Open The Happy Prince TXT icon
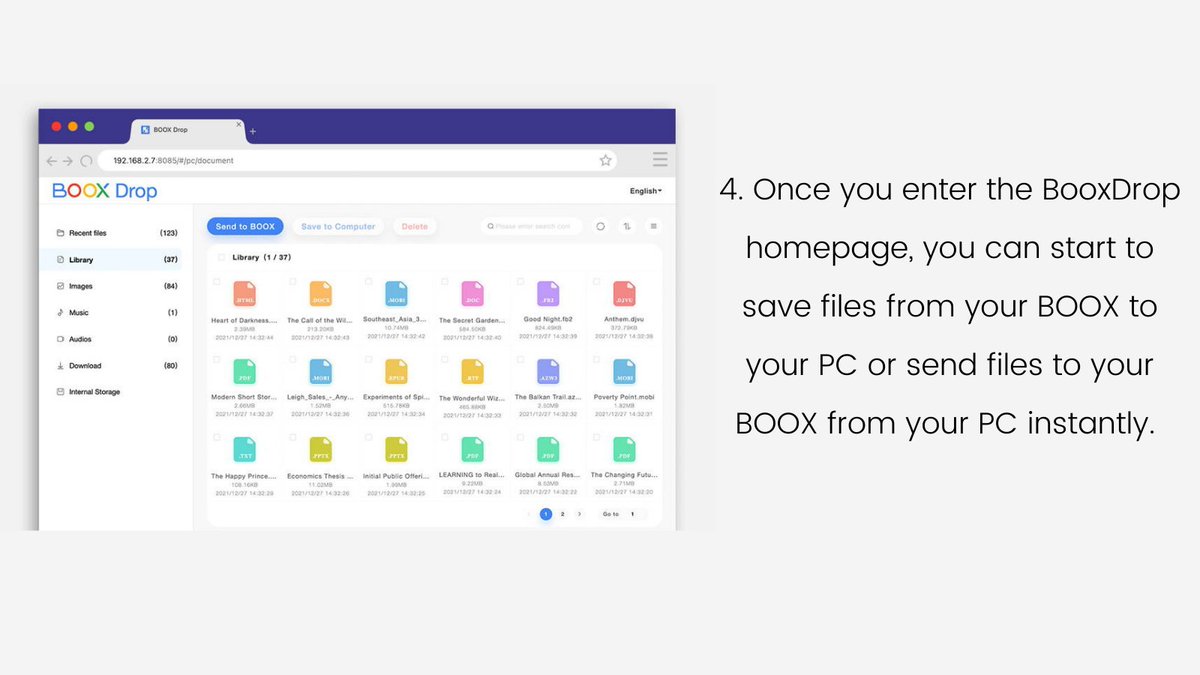This screenshot has height=675, width=1200. 245,449
